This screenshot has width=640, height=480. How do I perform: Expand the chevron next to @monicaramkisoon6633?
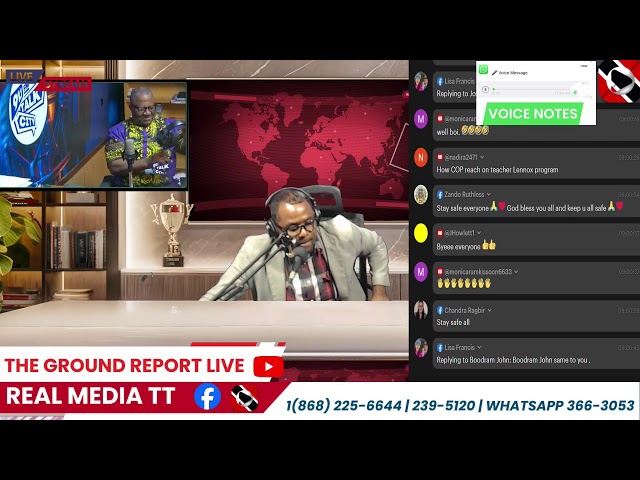516,272
